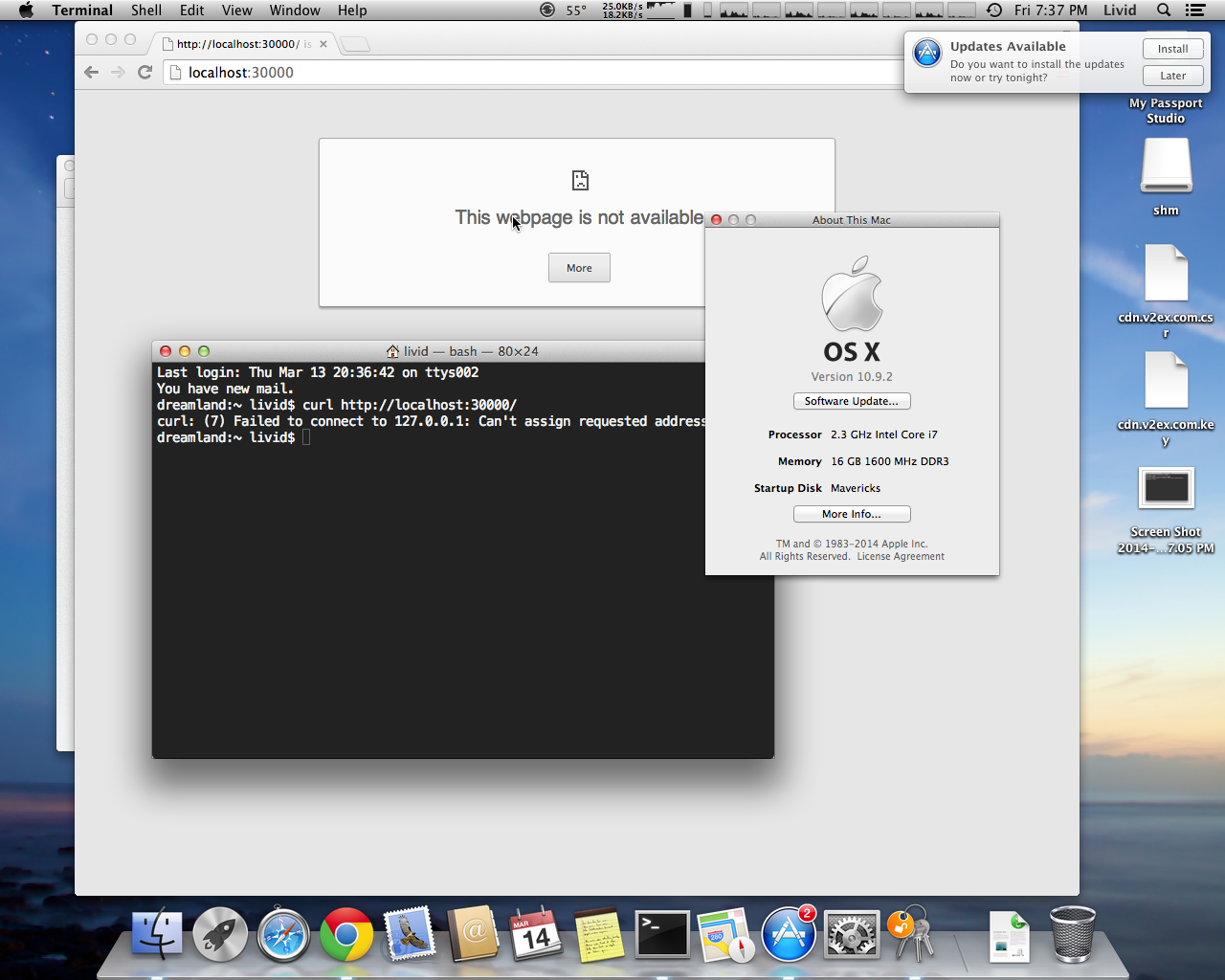
Task: Click Later in the Updates Available notification
Action: point(1172,76)
